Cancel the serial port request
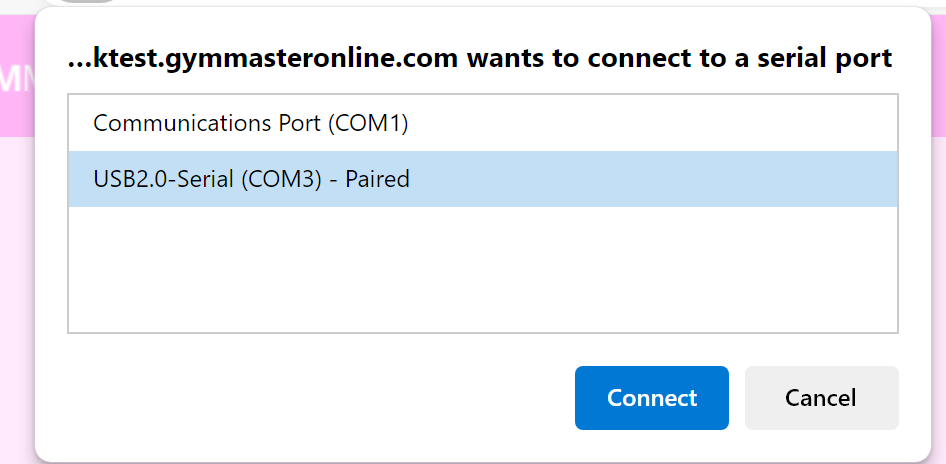The image size is (946, 464). tap(821, 398)
